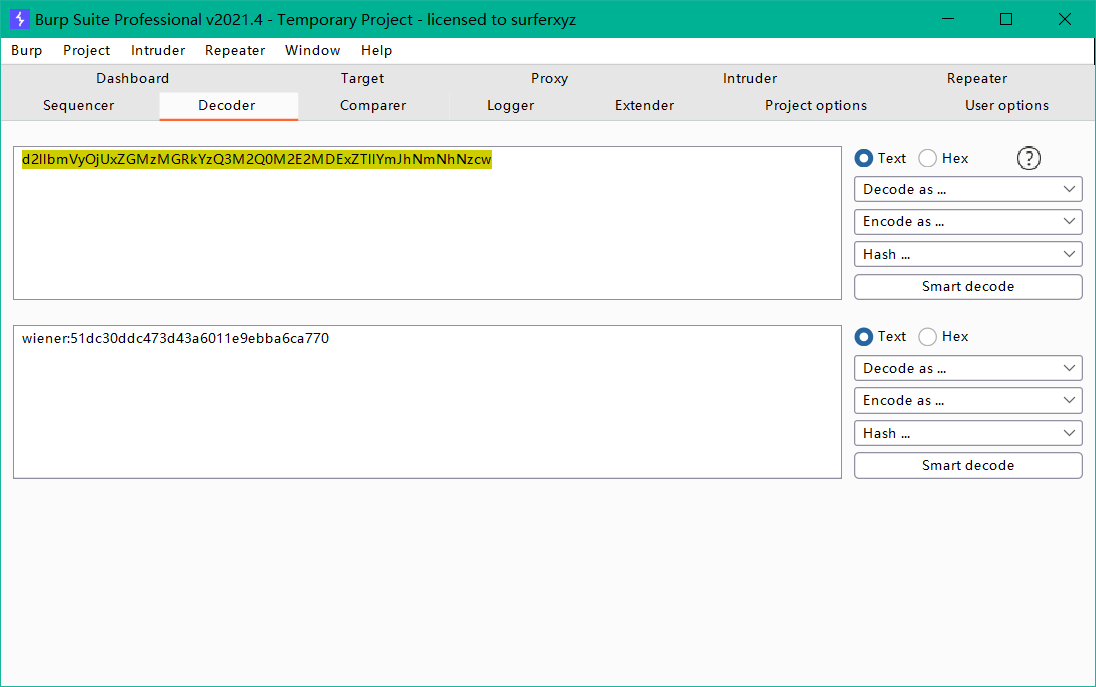Open the Project menu
The height and width of the screenshot is (687, 1096).
click(87, 50)
